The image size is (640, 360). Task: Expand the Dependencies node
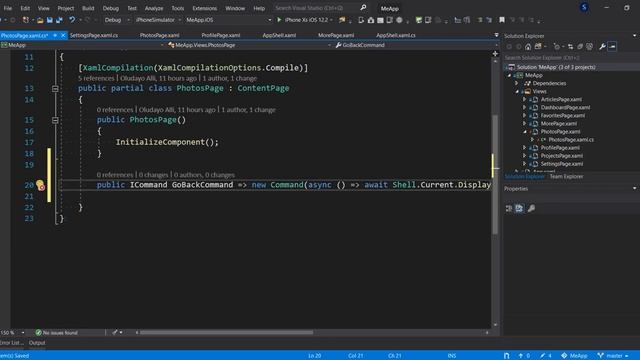516,83
